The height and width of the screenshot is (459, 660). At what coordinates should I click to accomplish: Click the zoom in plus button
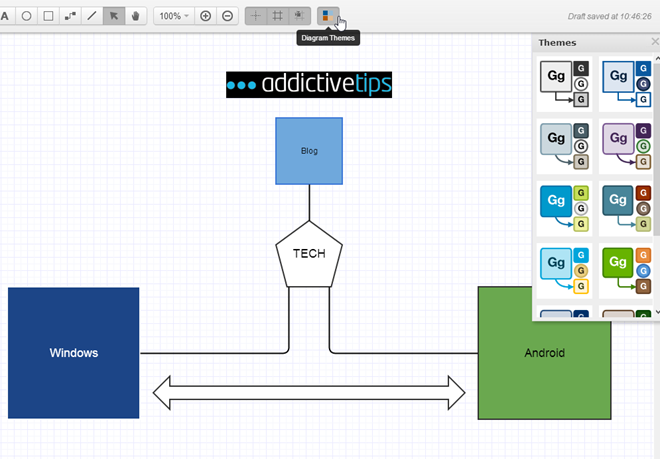[205, 16]
